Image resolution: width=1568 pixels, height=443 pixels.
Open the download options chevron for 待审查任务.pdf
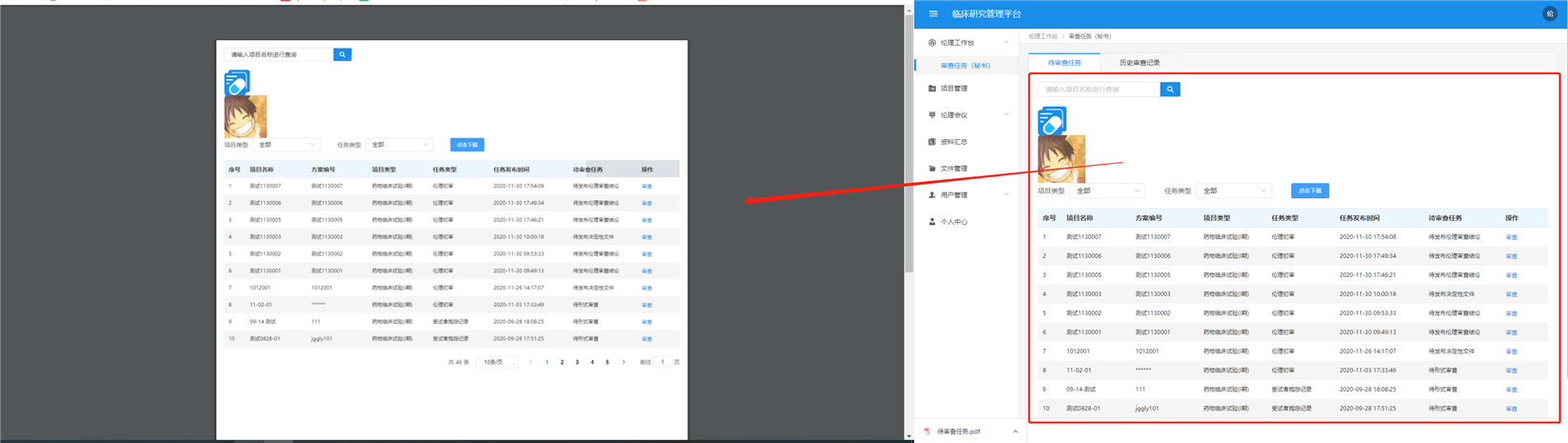coord(1015,432)
